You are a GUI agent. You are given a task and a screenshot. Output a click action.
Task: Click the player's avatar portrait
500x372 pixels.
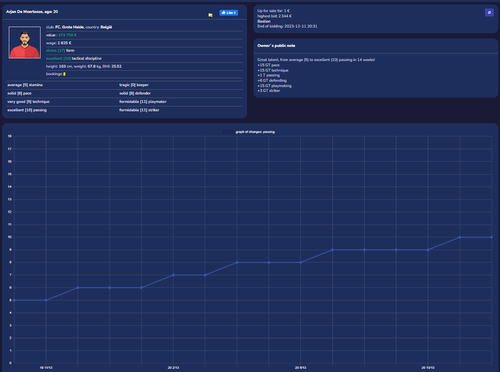(25, 43)
